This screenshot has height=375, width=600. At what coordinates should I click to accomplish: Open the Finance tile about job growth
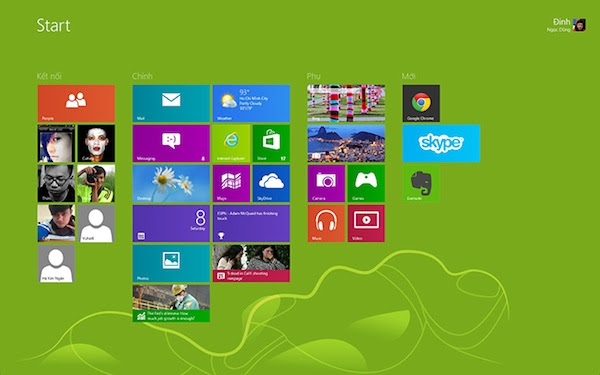point(171,303)
